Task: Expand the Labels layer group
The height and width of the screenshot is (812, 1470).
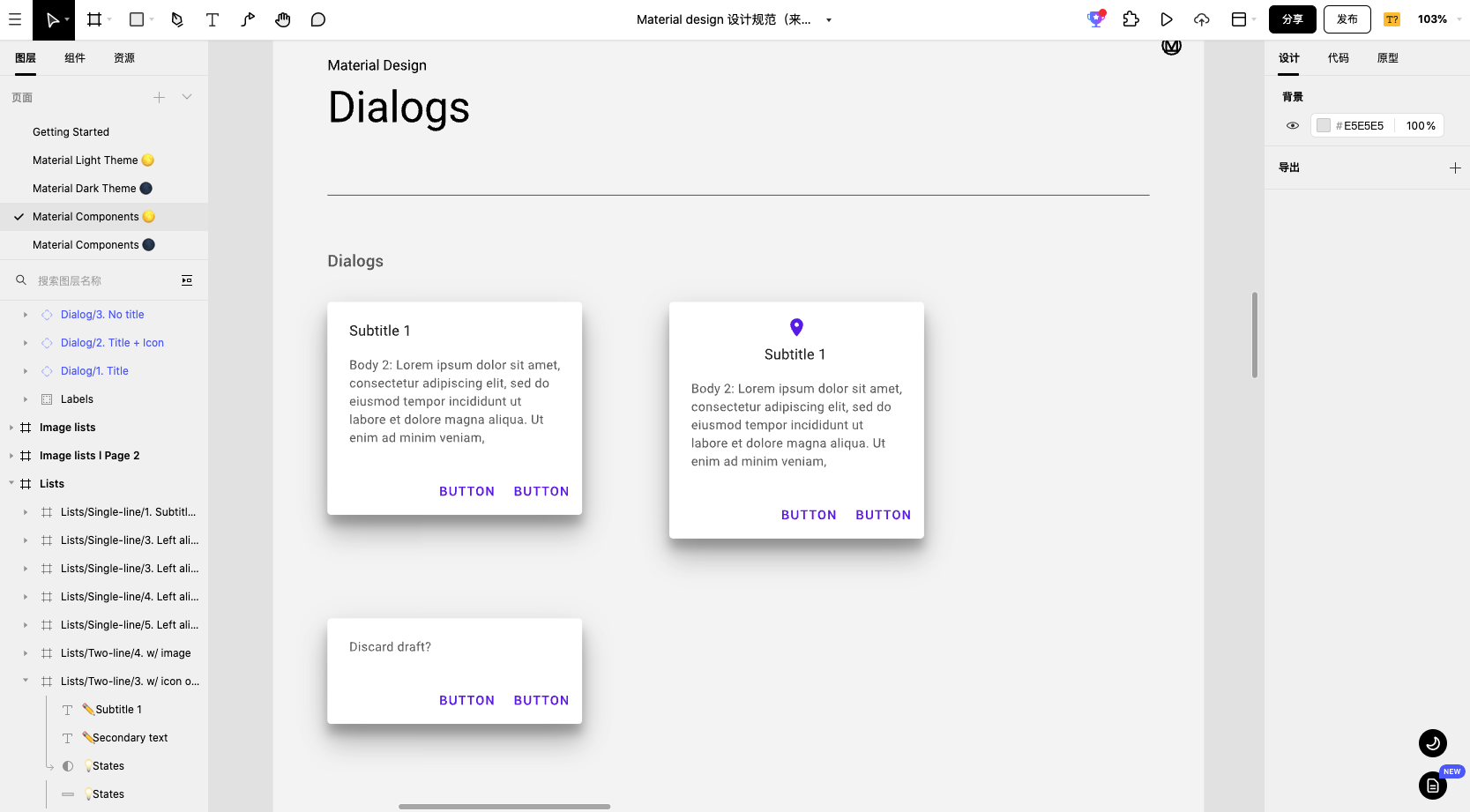Action: coord(26,399)
